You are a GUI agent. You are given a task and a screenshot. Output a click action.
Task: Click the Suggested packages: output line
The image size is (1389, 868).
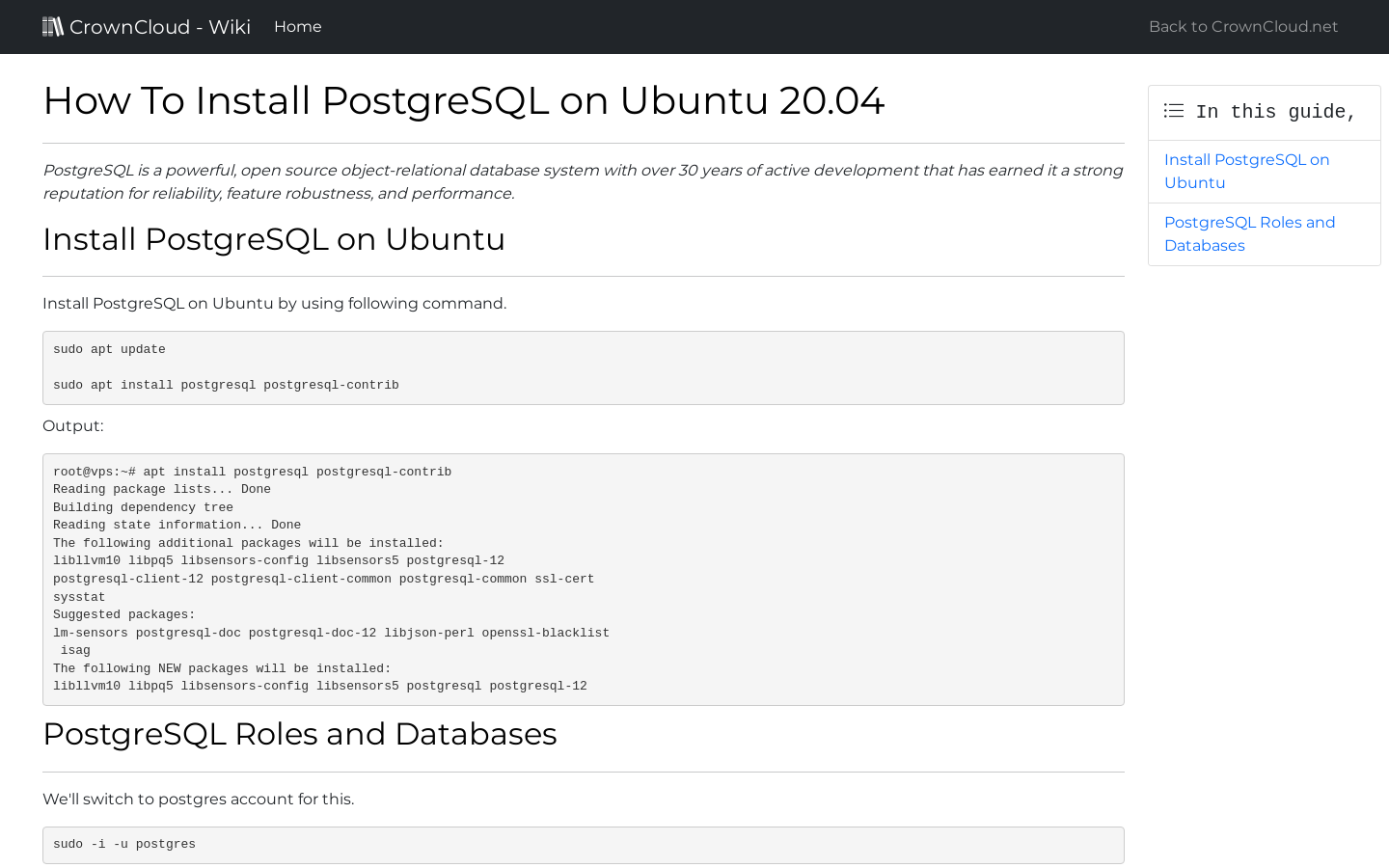(x=124, y=614)
